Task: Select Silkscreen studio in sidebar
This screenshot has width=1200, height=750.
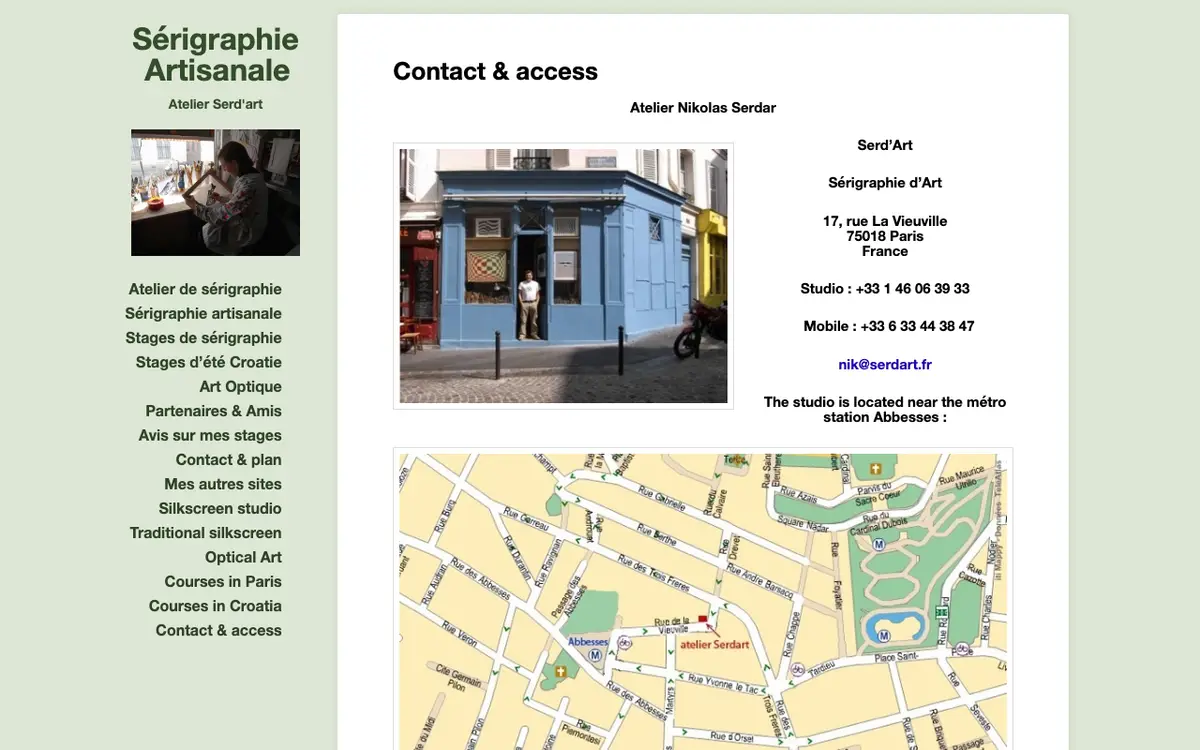Action: pyautogui.click(x=220, y=508)
